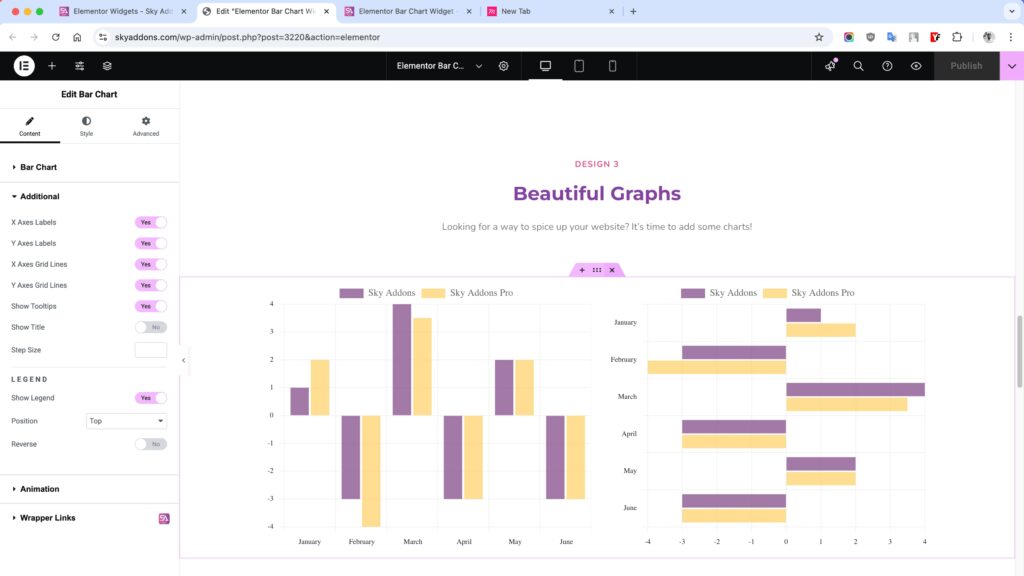The height and width of the screenshot is (576, 1024).
Task: Enable Reverse legend switch
Action: (x=151, y=444)
